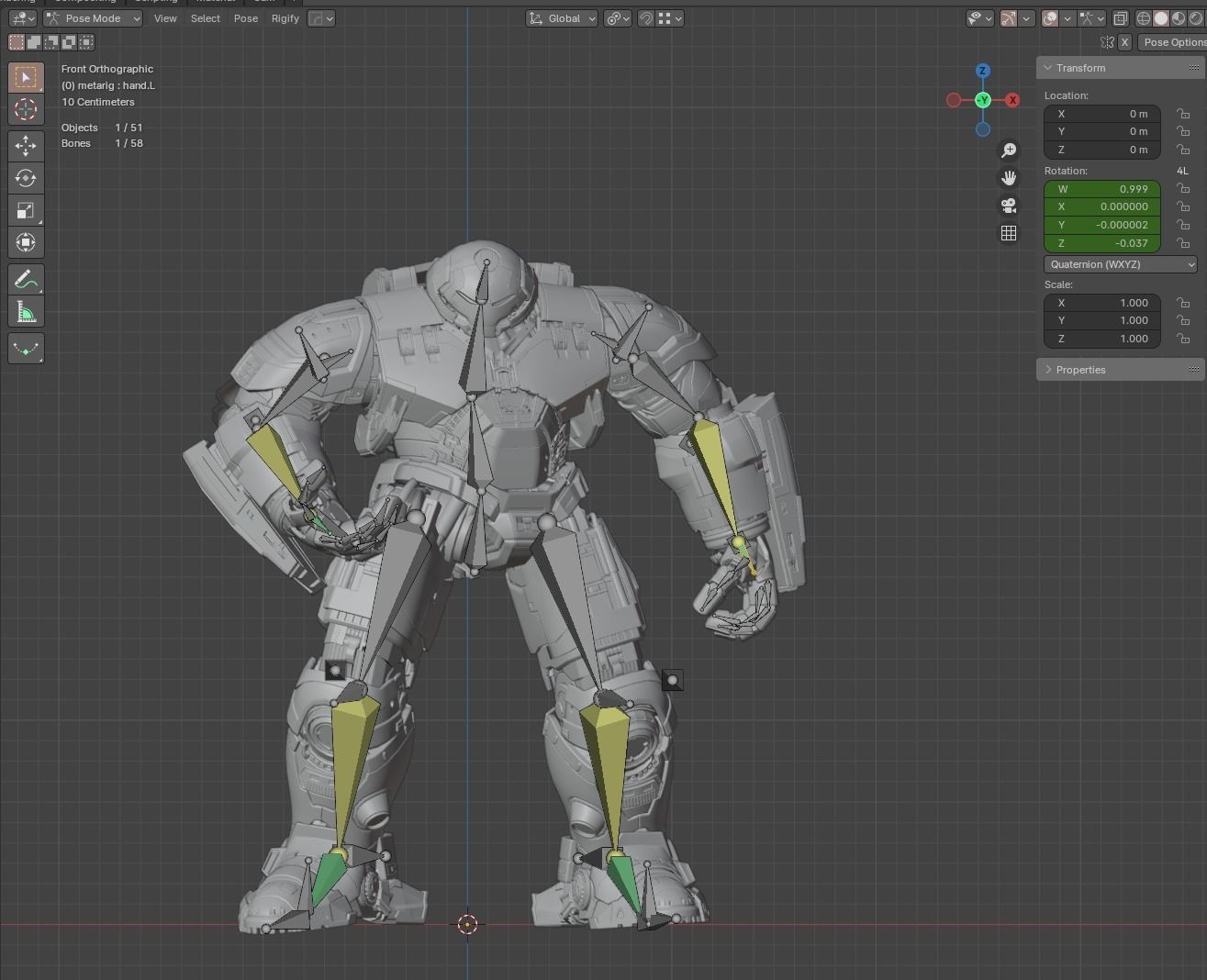The image size is (1207, 980).
Task: Open gizmo options dropdown arrow
Action: (1026, 18)
